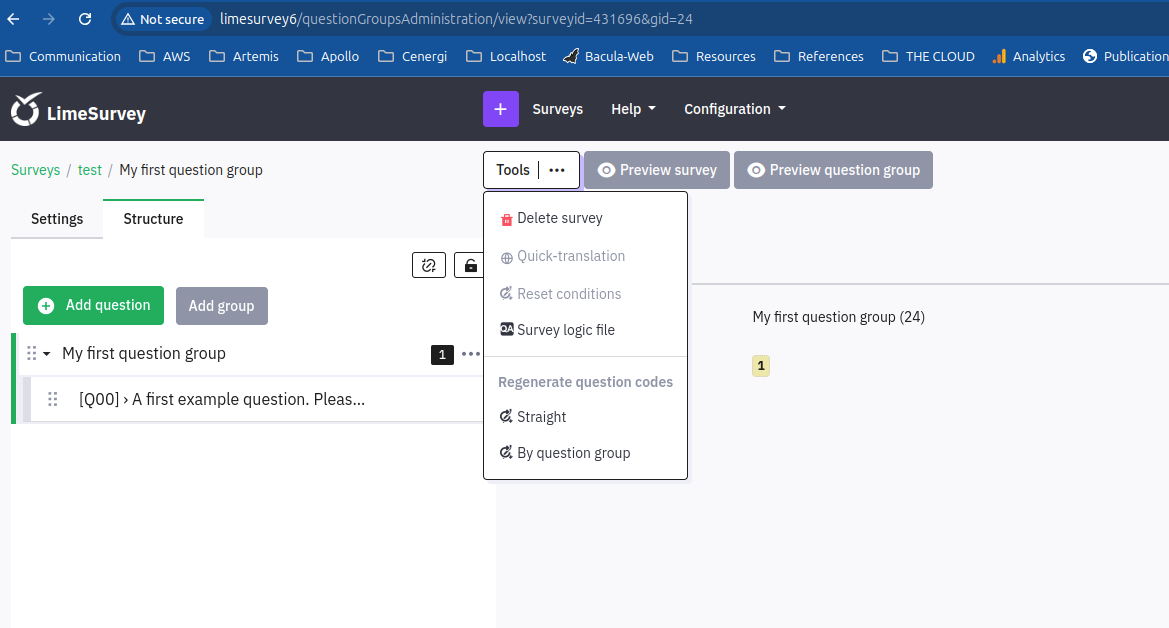
Task: Open the Help dropdown menu
Action: (633, 109)
